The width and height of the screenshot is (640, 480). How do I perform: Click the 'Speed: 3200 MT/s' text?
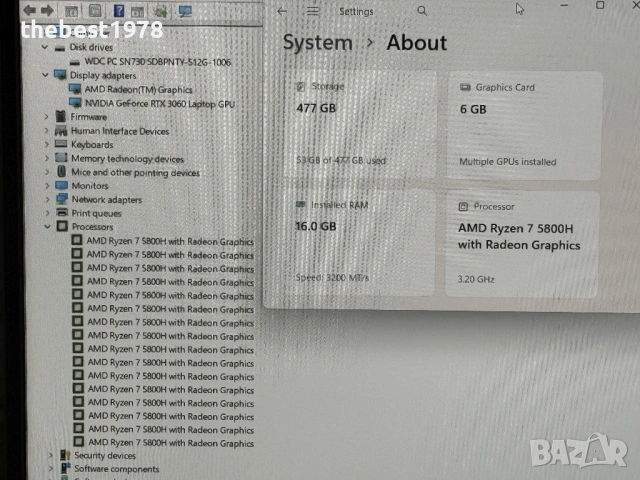(332, 278)
